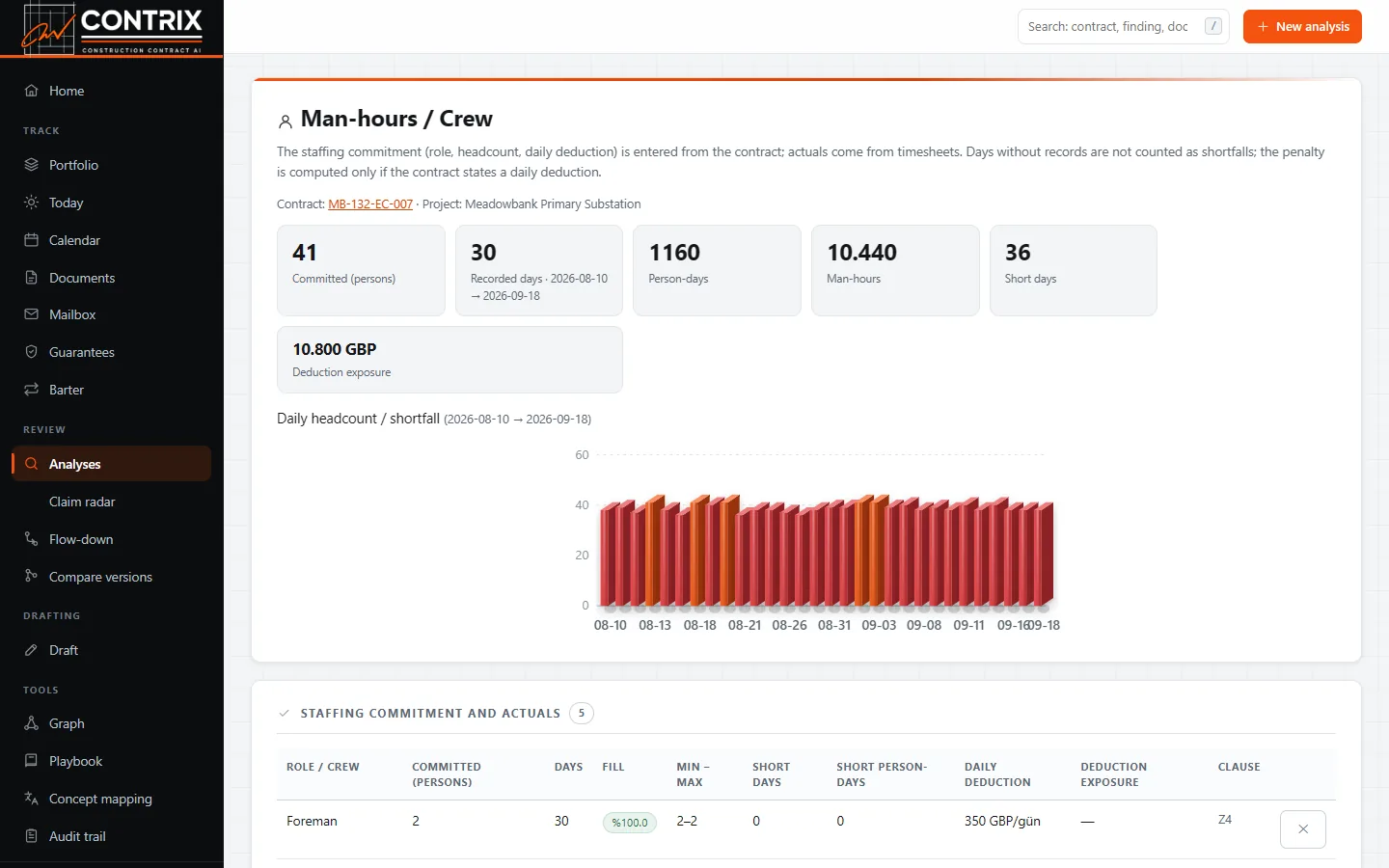Viewport: 1389px width, 868px height.
Task: Open the Graph tool icon
Action: click(31, 723)
